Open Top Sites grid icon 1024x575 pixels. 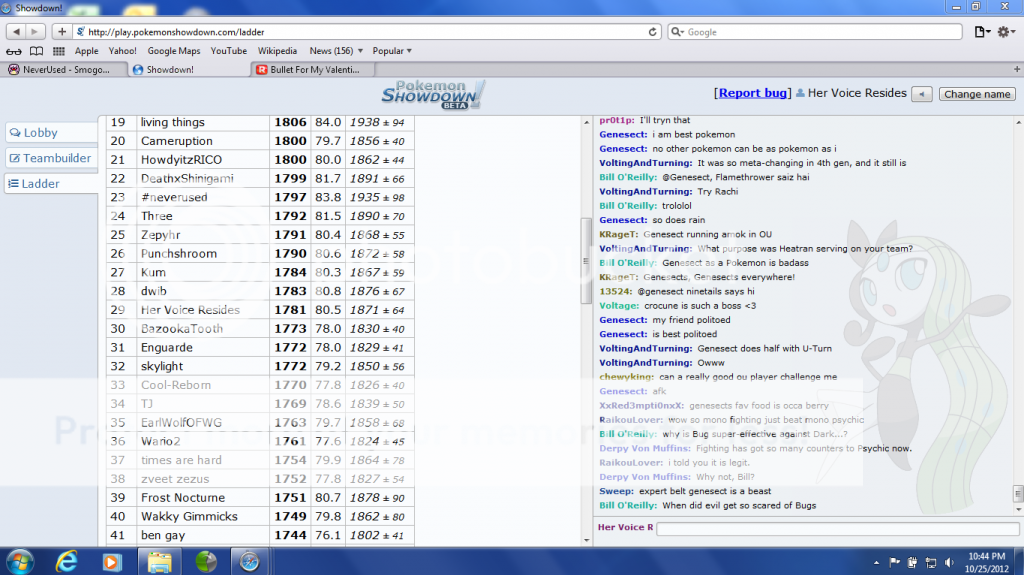pos(59,51)
